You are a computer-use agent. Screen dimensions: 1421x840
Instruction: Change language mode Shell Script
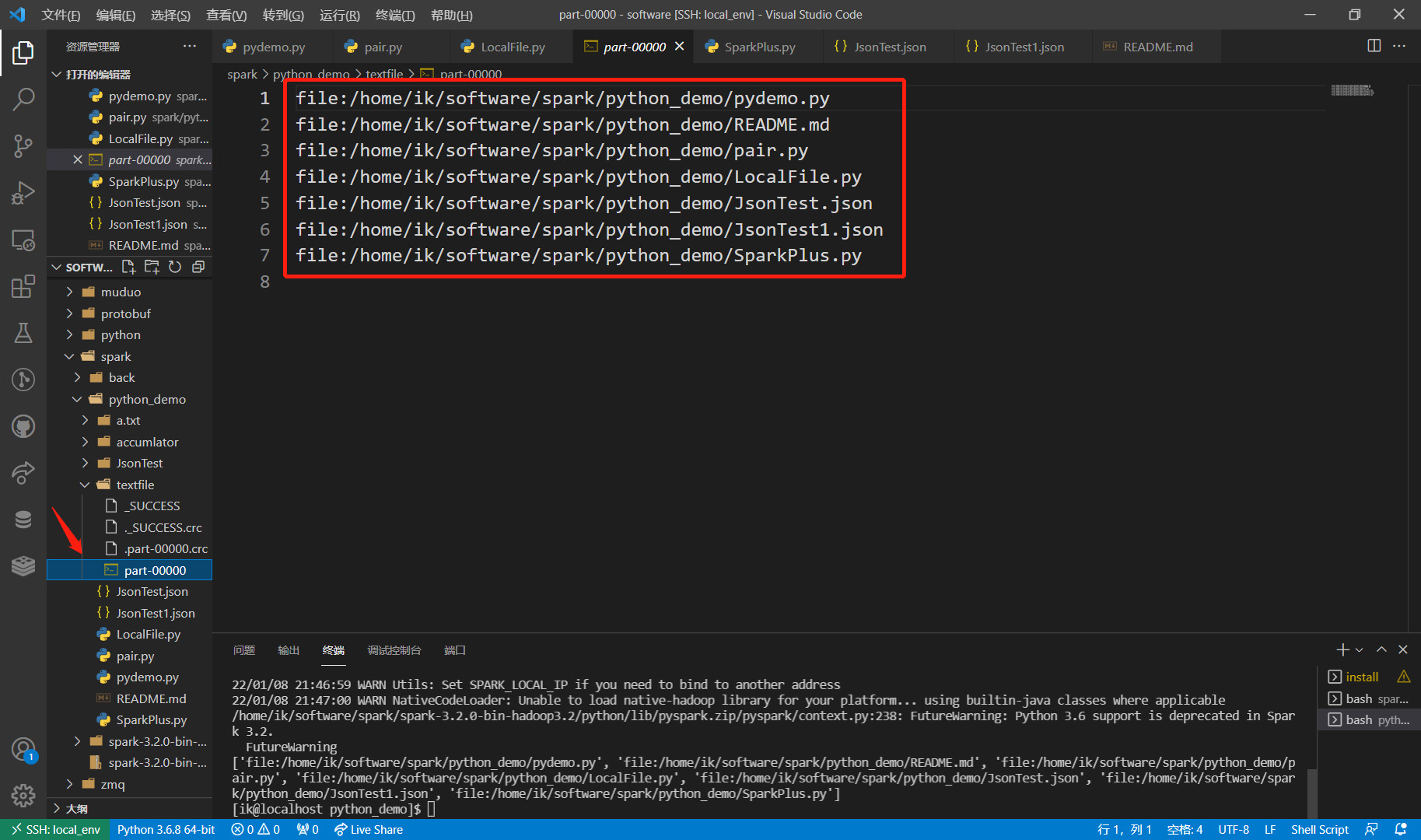point(1319,829)
